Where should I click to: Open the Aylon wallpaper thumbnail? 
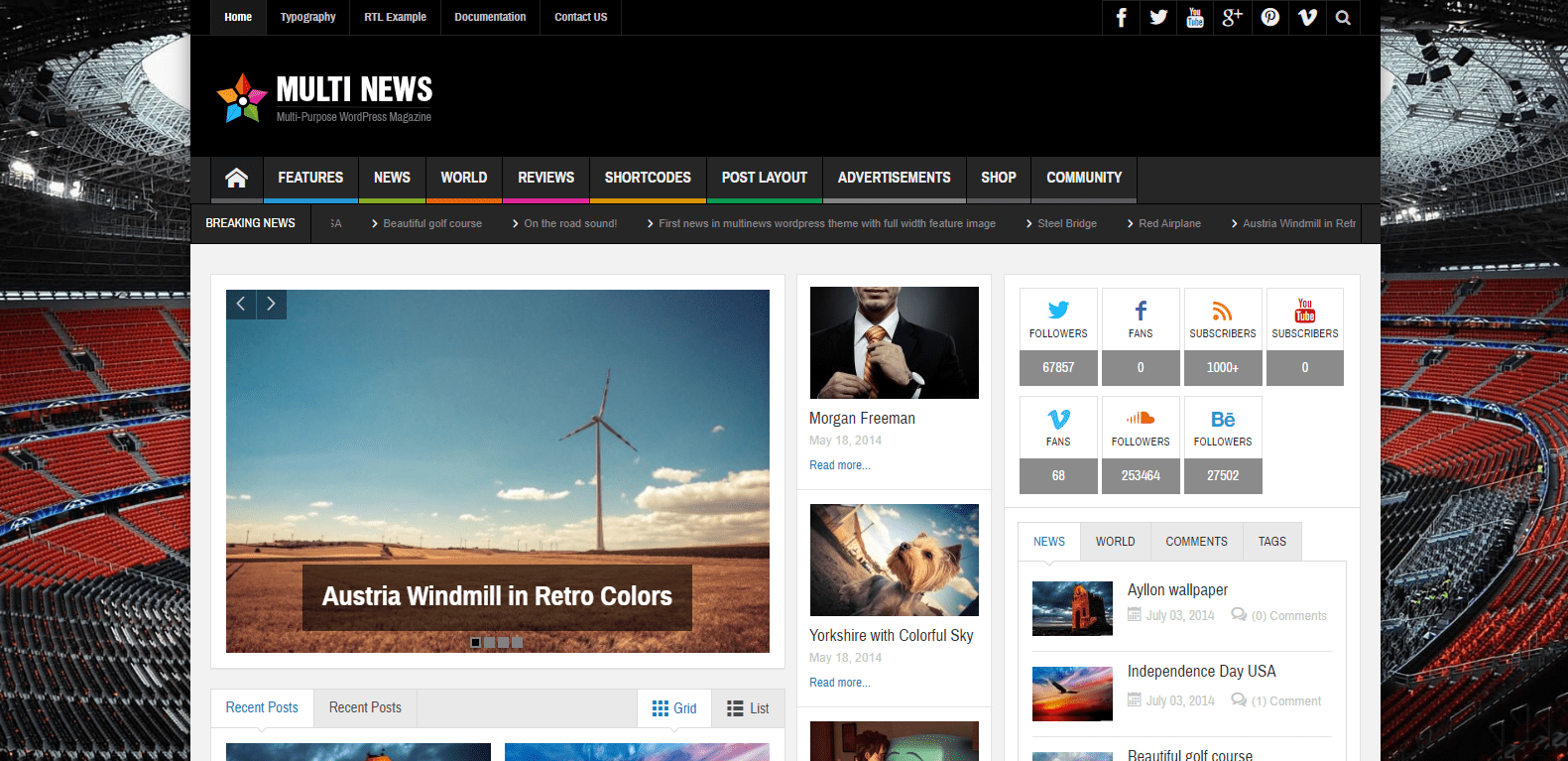click(x=1072, y=608)
